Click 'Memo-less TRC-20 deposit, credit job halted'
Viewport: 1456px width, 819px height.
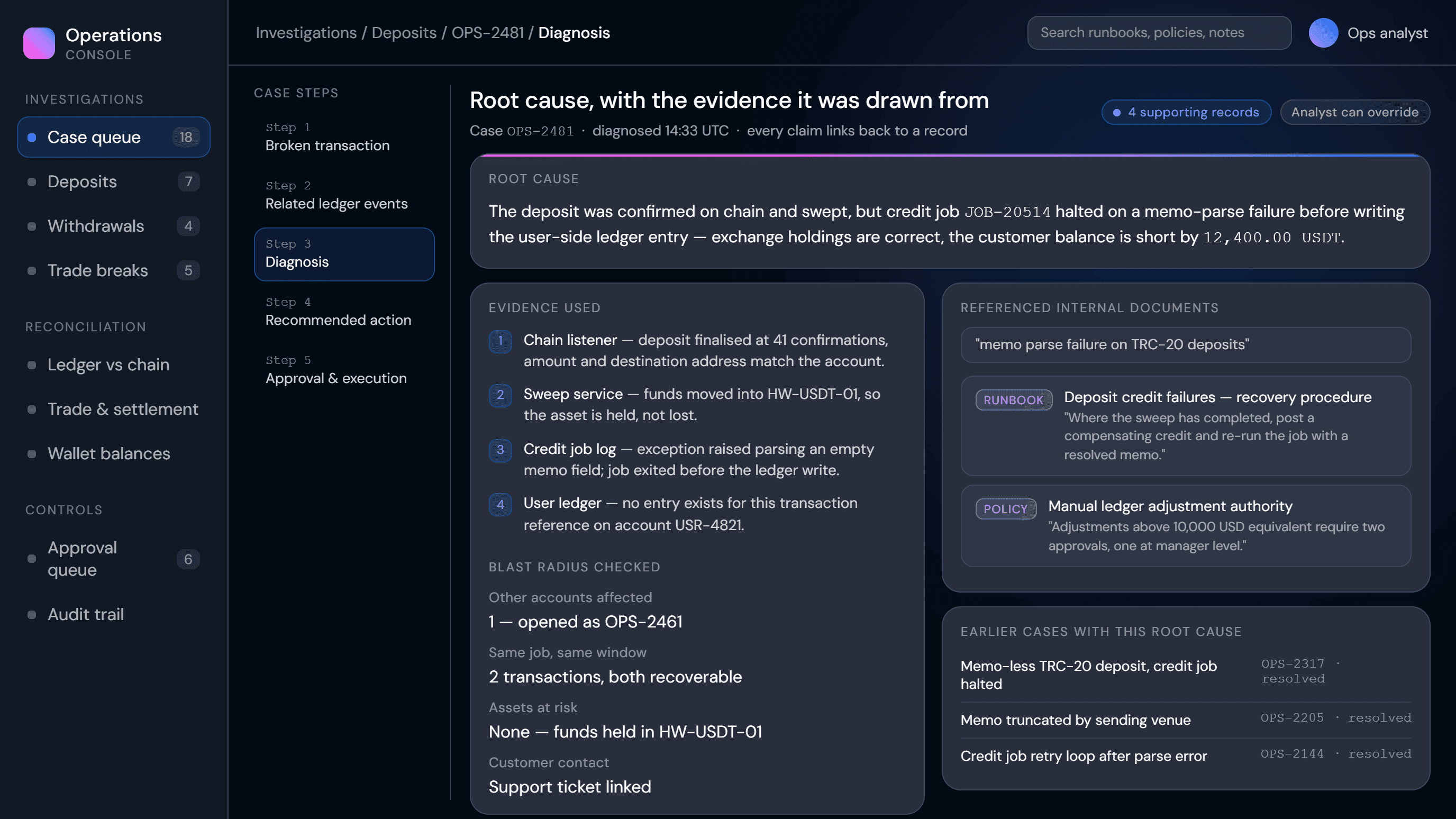[1089, 675]
